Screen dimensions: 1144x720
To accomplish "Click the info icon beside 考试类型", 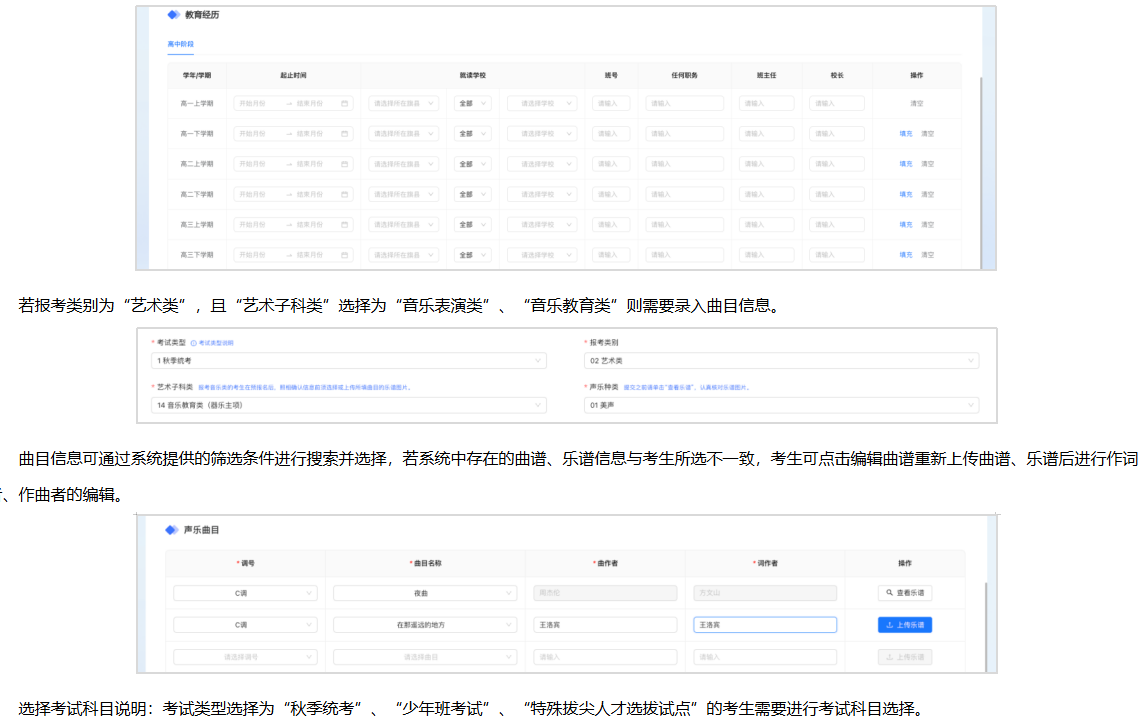I will (x=193, y=343).
